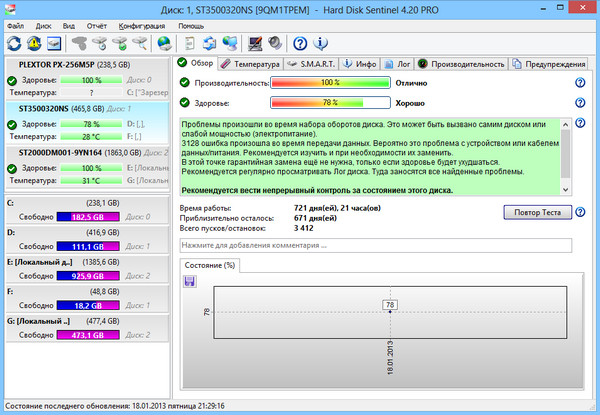This screenshot has height=415, width=600.
Task: Click the blue question mark toolbar help icon
Action: (299, 43)
